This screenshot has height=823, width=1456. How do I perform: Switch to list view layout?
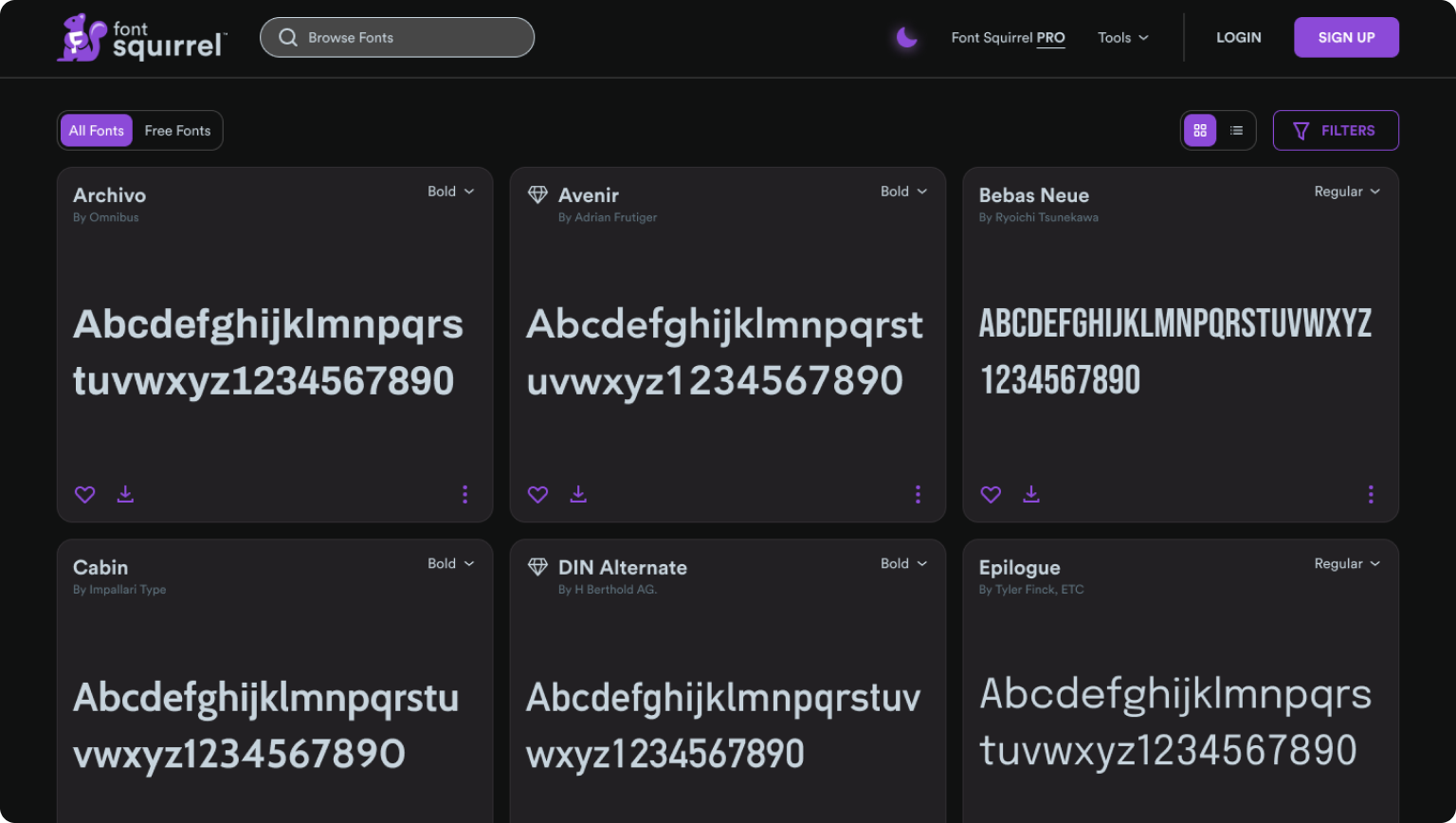[1236, 131]
